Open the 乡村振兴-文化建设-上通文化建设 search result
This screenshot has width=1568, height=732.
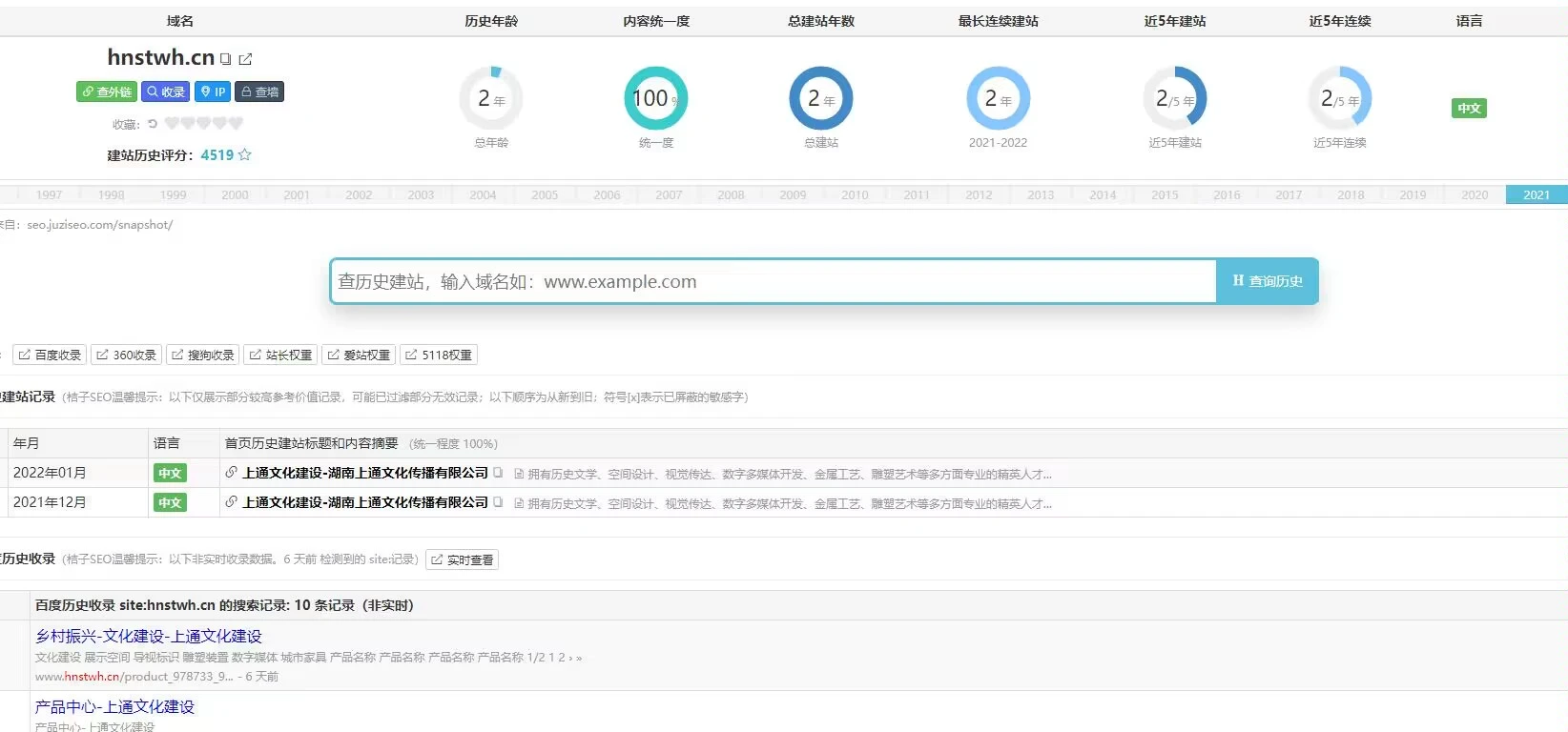[149, 636]
